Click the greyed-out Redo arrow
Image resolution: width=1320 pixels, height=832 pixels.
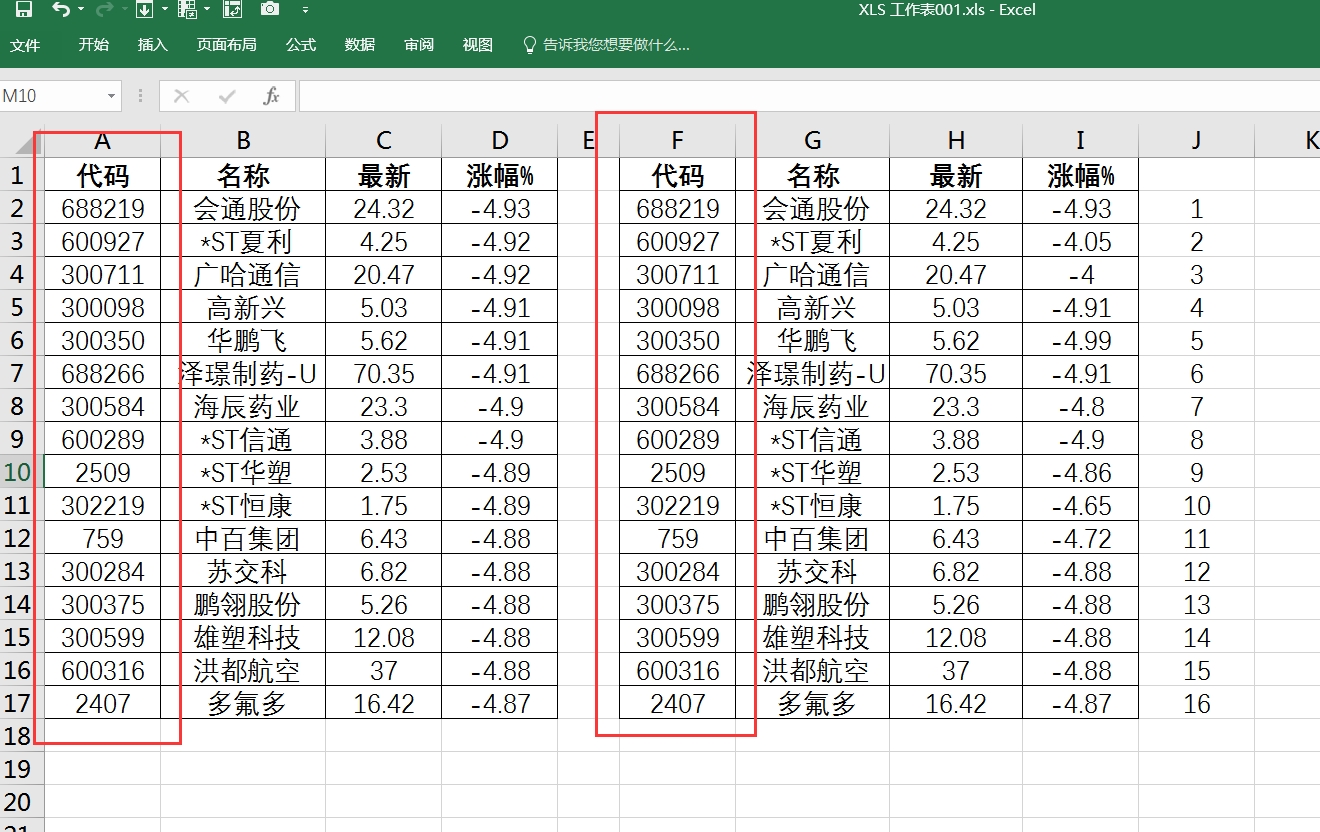point(104,10)
